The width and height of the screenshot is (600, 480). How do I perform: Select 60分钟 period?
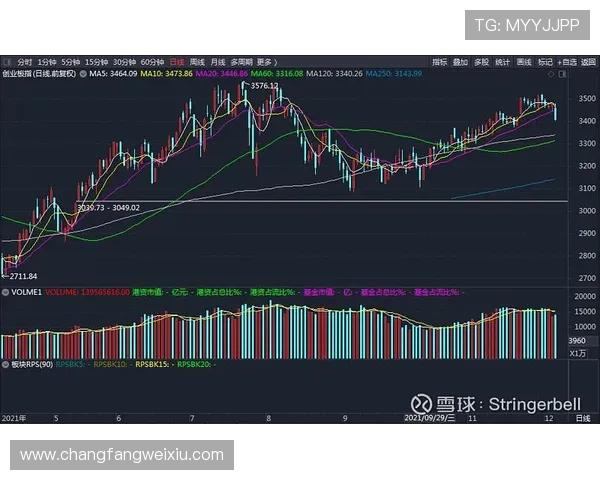click(x=152, y=61)
